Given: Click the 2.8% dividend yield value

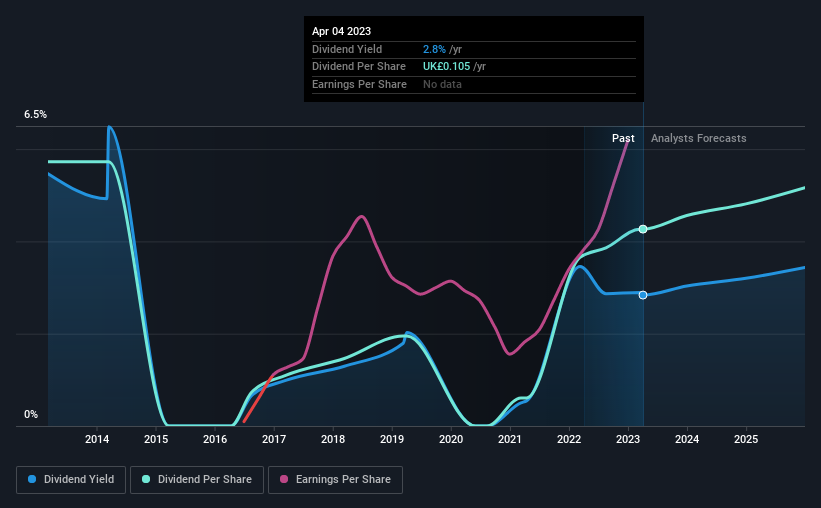Looking at the screenshot, I should tap(434, 49).
